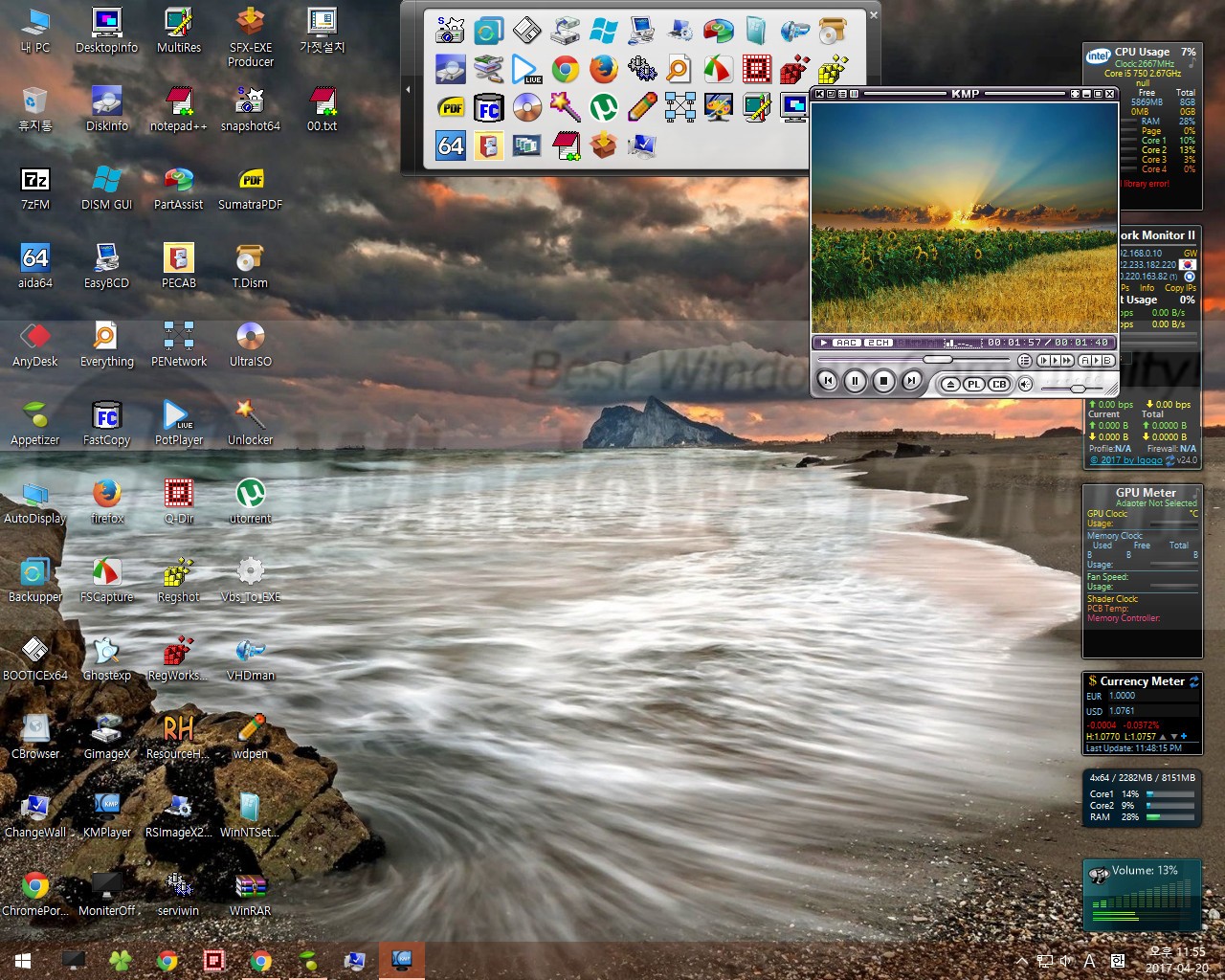This screenshot has width=1225, height=980.
Task: Open the '© 2017 by Igogo' link
Action: [x=1126, y=460]
